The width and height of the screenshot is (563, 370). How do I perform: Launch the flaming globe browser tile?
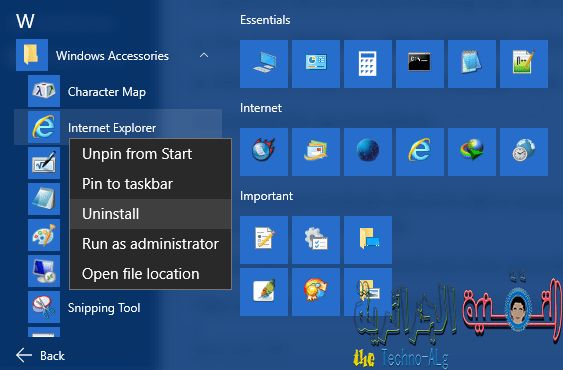pos(264,152)
